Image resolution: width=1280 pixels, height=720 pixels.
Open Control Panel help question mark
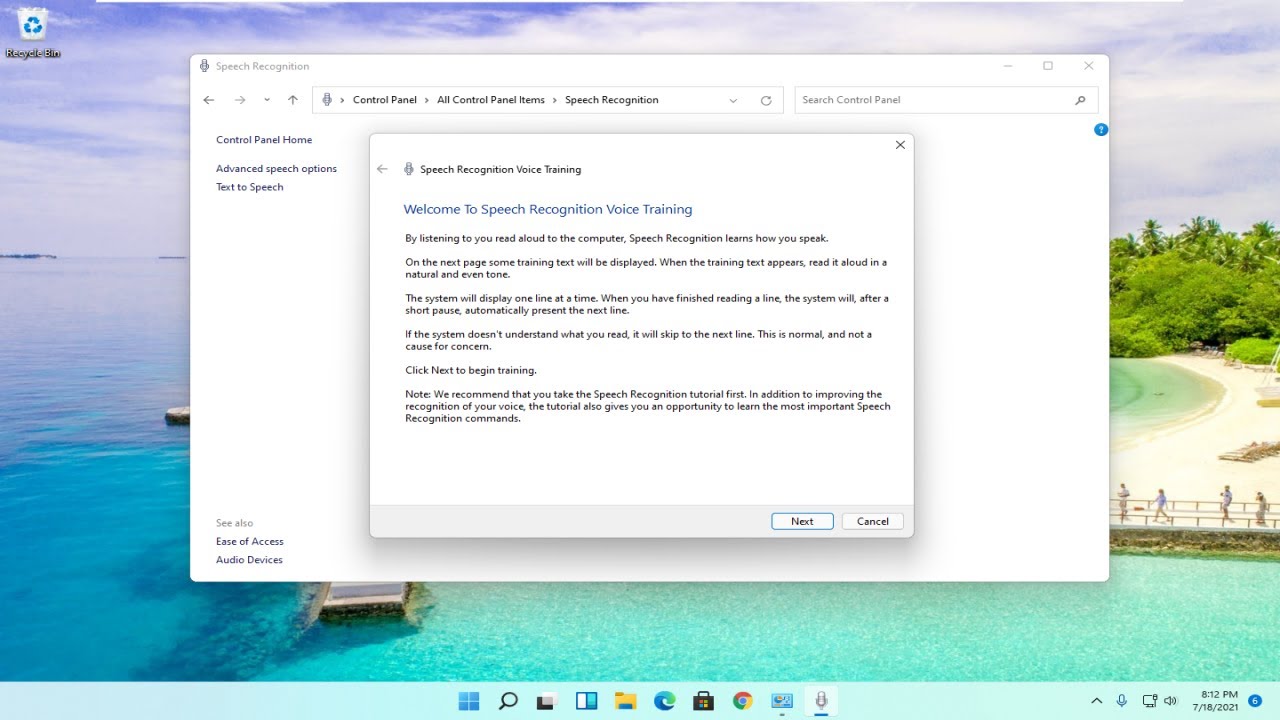pyautogui.click(x=1101, y=130)
